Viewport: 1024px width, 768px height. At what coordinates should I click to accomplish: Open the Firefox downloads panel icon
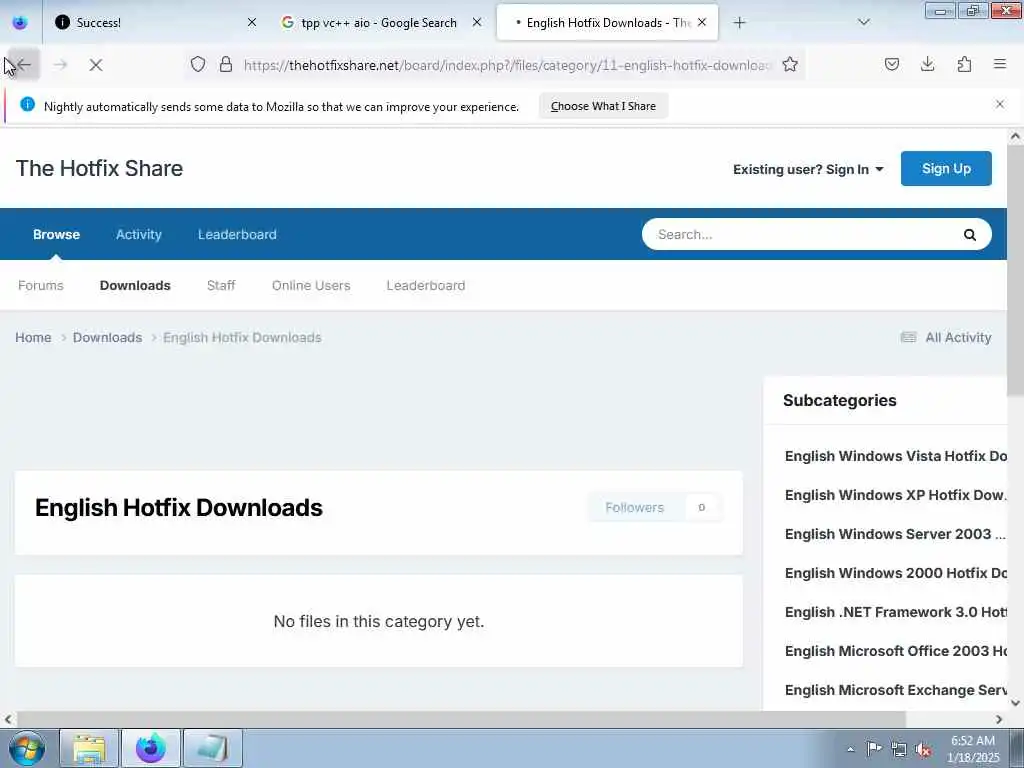tap(927, 64)
